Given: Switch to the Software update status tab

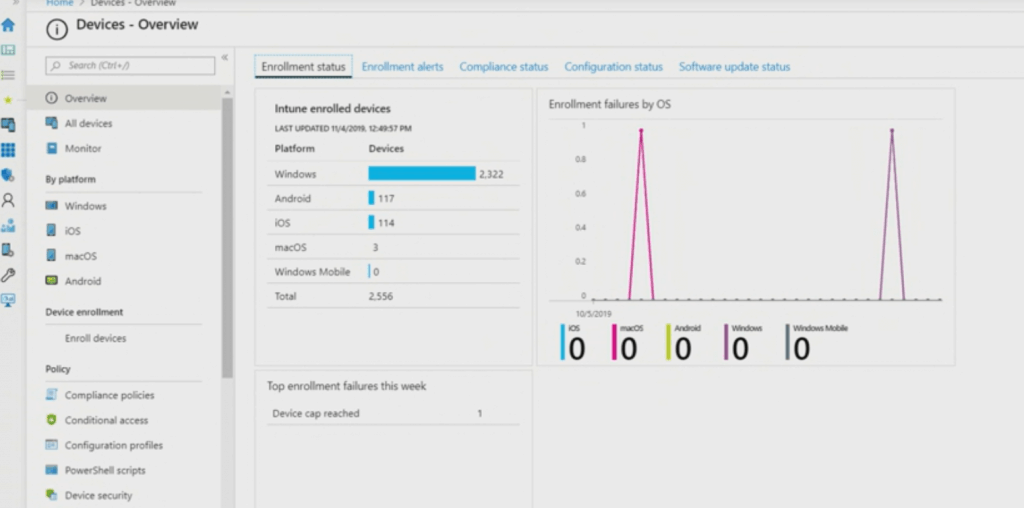Looking at the screenshot, I should point(734,67).
